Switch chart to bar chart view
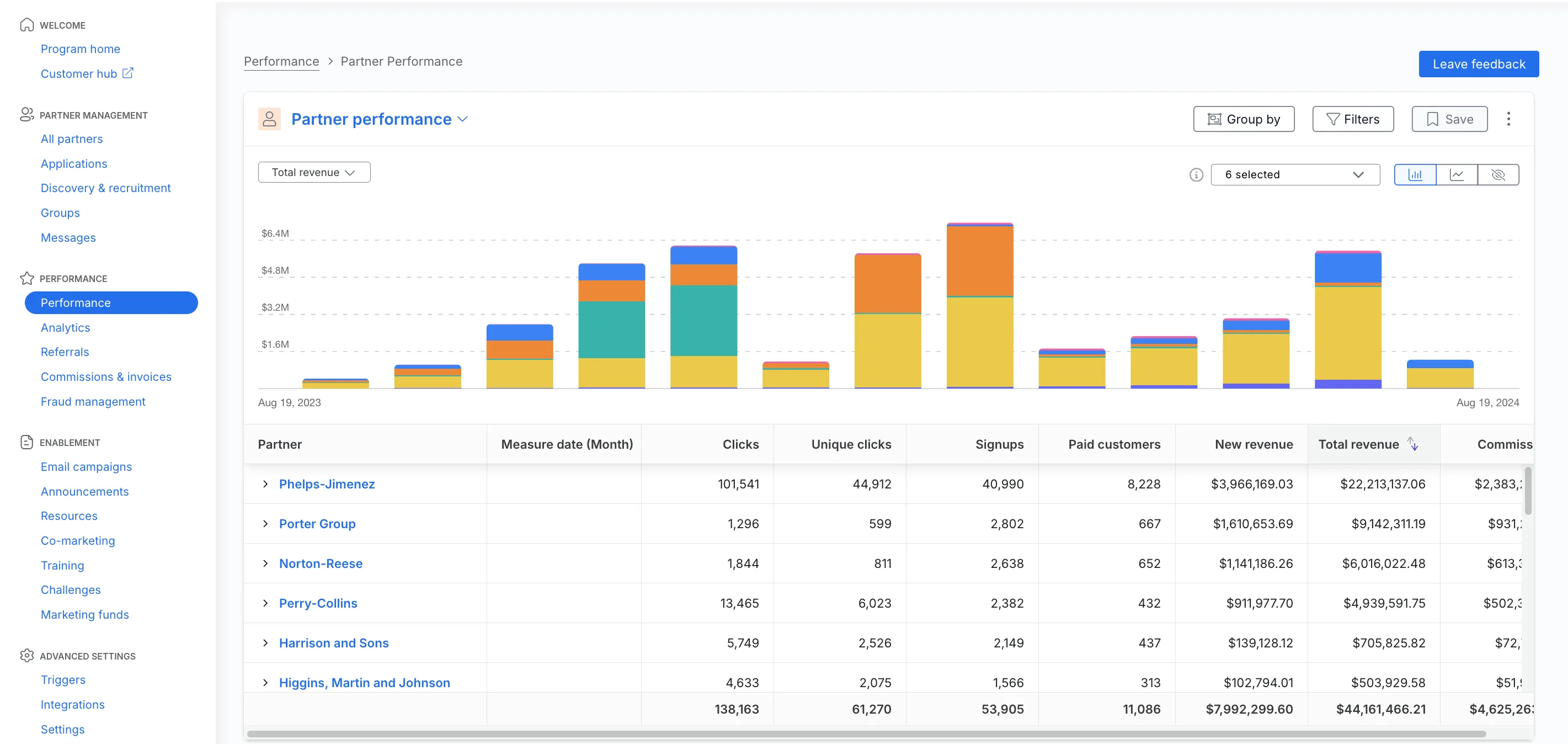 (x=1415, y=175)
